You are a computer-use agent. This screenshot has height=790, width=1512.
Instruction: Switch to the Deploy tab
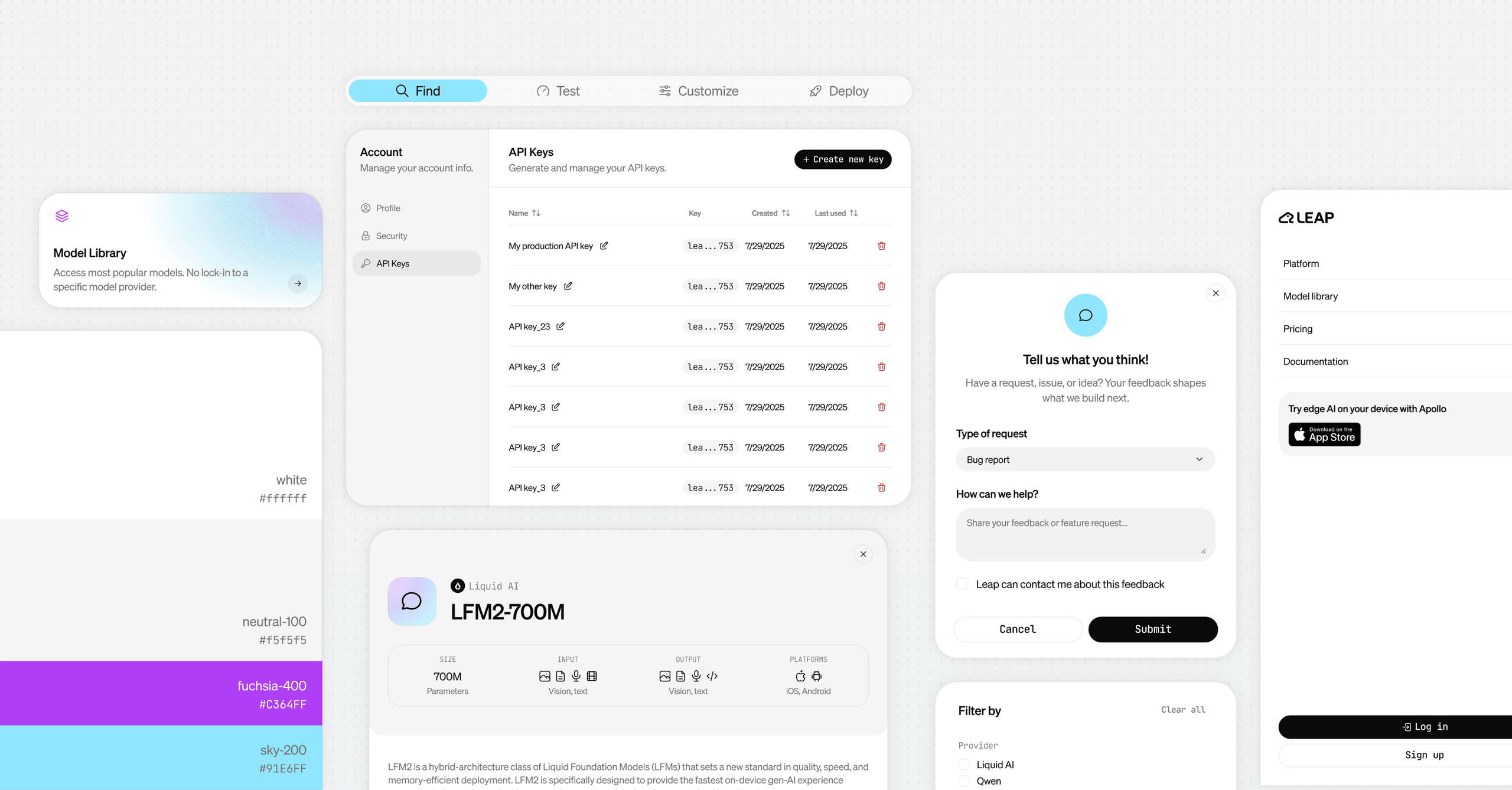tap(839, 90)
